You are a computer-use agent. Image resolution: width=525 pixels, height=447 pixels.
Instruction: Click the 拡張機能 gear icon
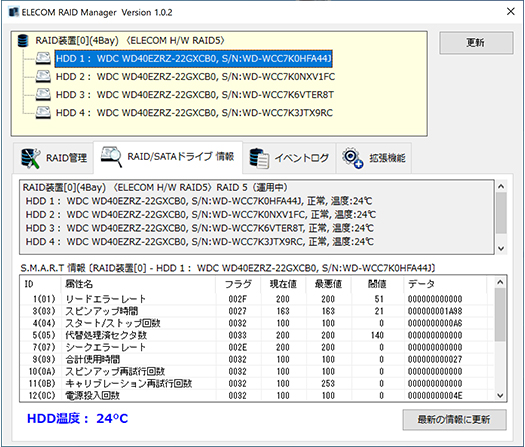[352, 158]
